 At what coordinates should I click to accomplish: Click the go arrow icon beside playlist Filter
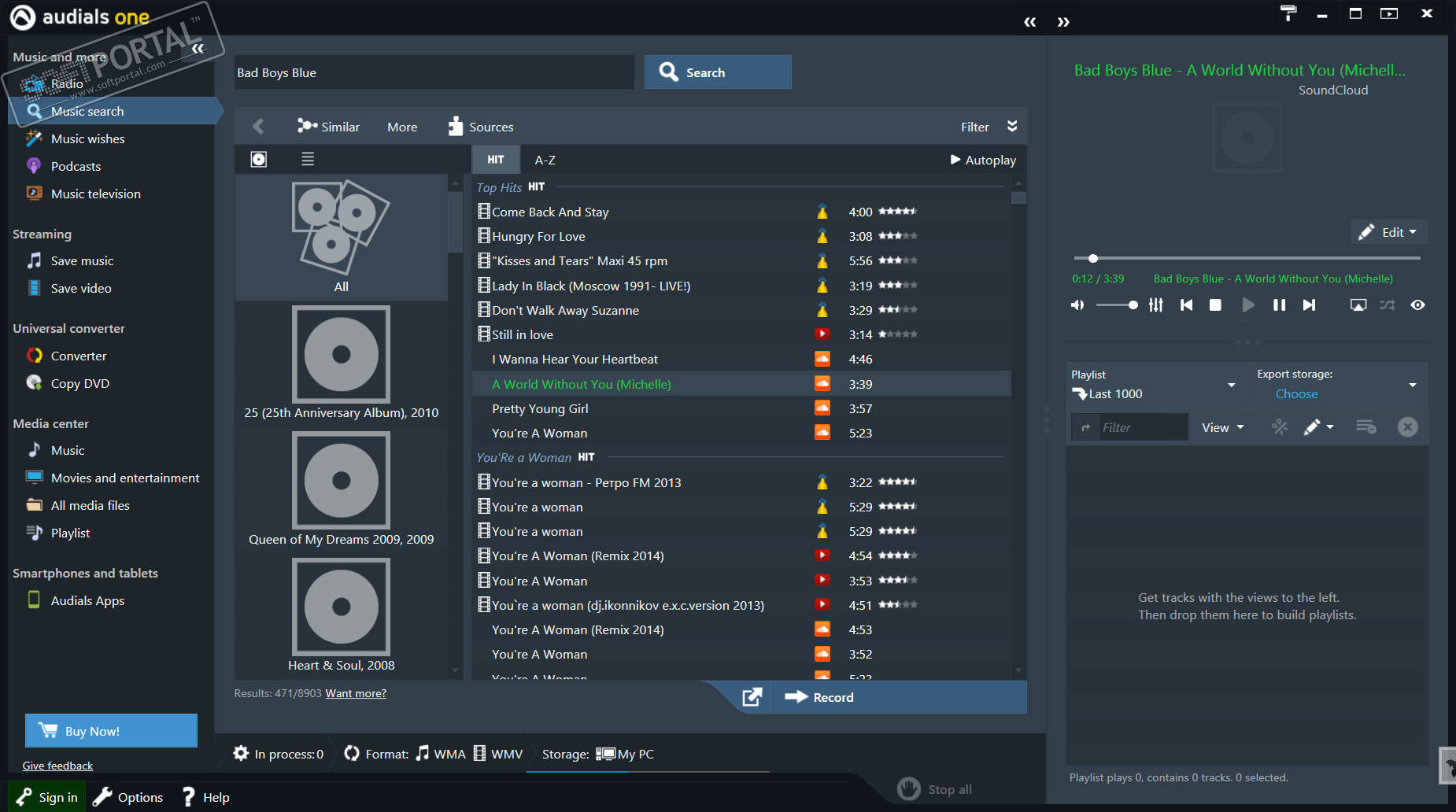point(1086,427)
